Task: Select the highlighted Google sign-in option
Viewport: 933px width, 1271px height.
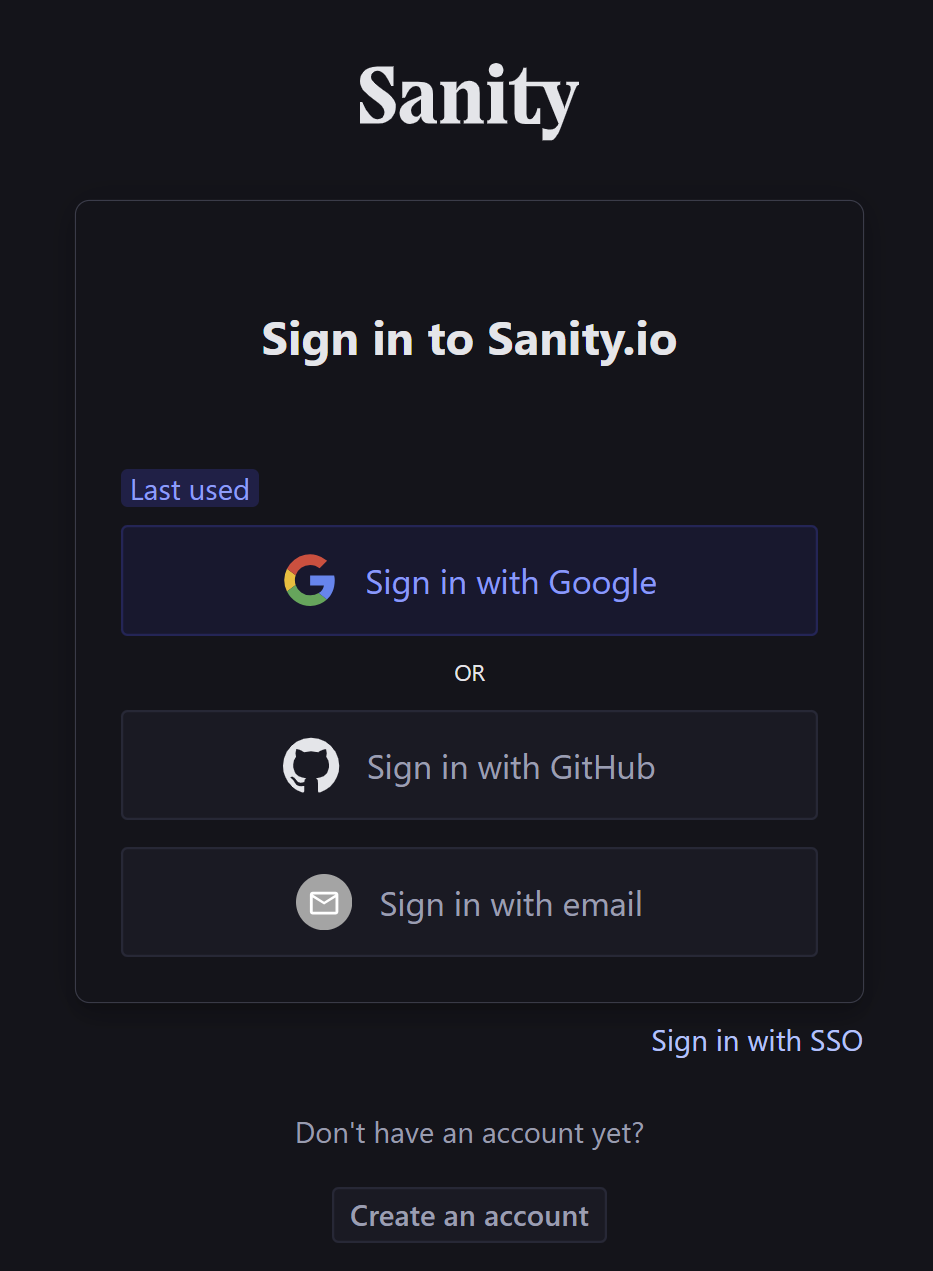Action: coord(469,580)
